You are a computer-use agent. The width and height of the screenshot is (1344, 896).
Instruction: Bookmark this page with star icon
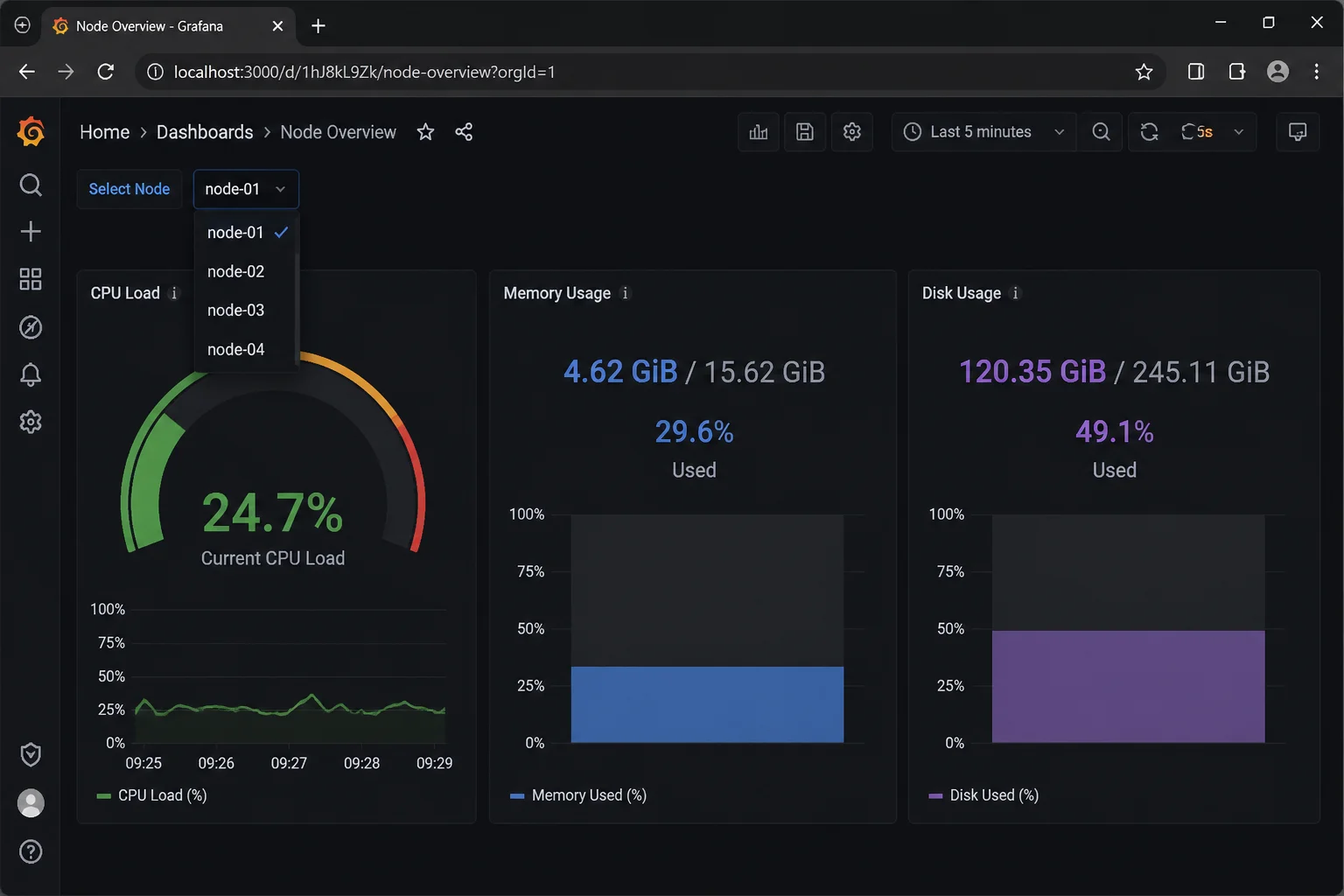click(1144, 72)
